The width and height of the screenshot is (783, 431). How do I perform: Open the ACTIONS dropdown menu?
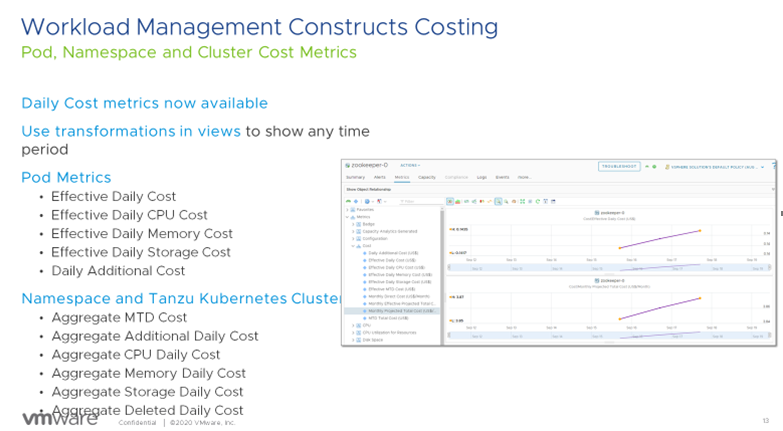tap(410, 165)
